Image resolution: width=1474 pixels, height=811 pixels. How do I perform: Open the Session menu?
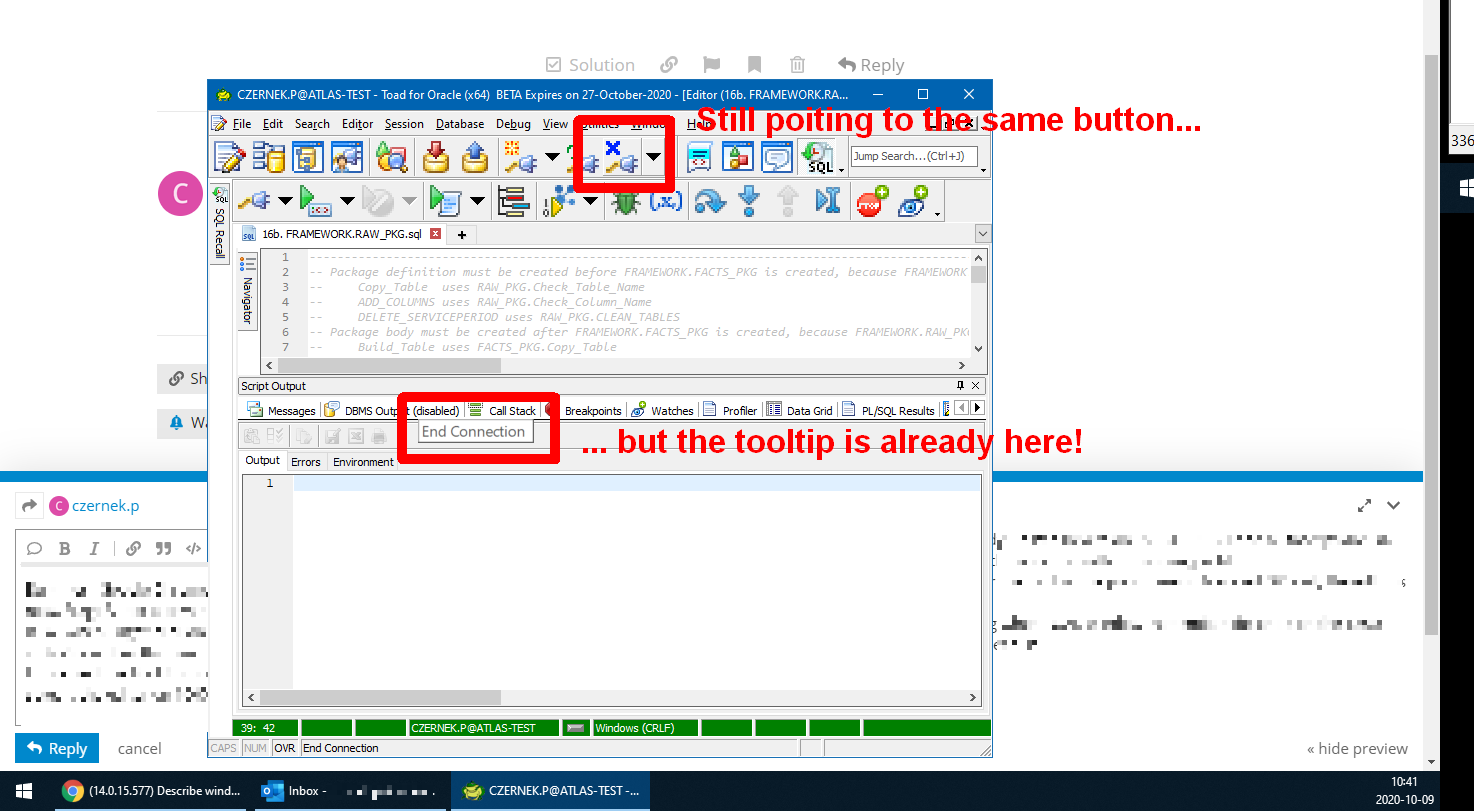[404, 124]
